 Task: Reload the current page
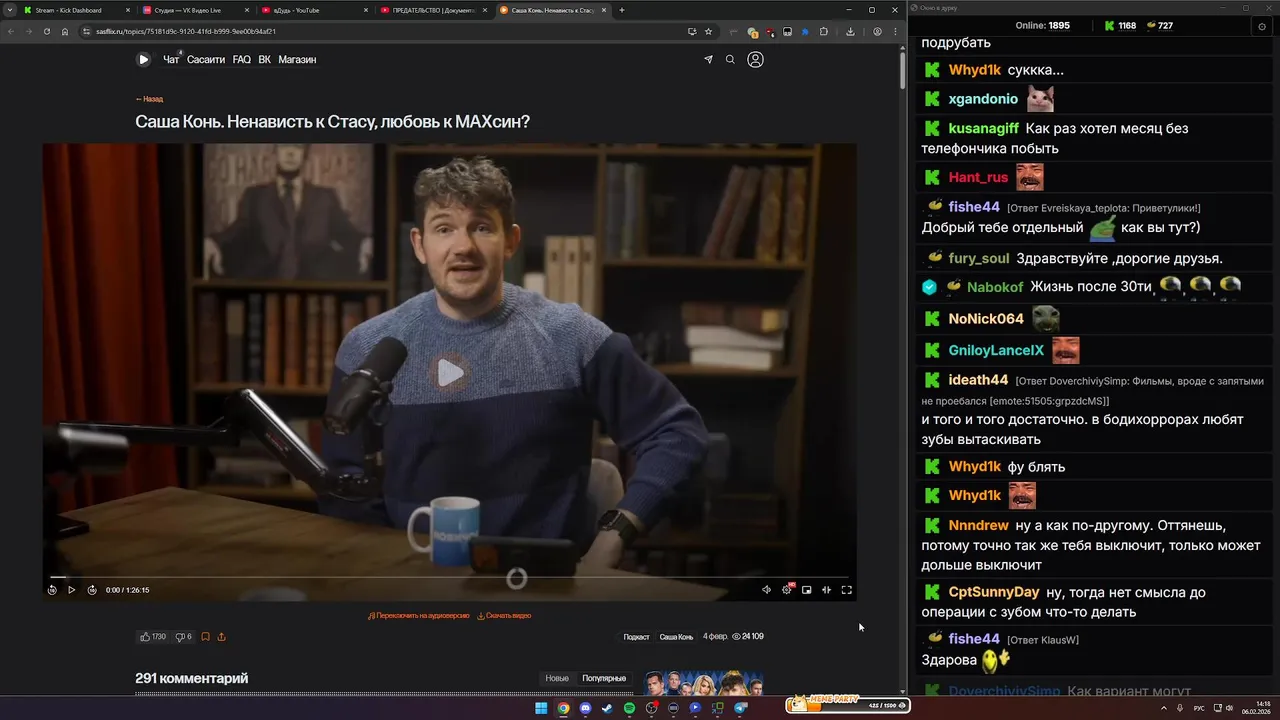(47, 31)
